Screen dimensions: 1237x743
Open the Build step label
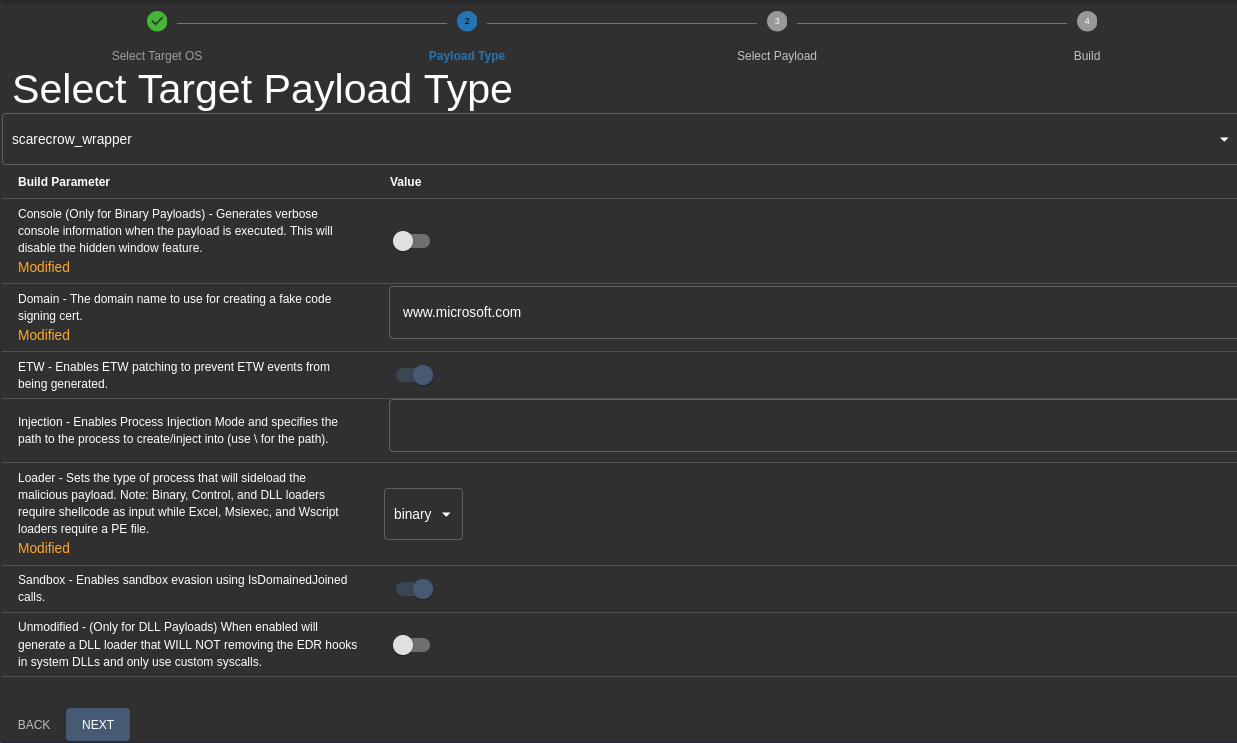(x=1087, y=56)
